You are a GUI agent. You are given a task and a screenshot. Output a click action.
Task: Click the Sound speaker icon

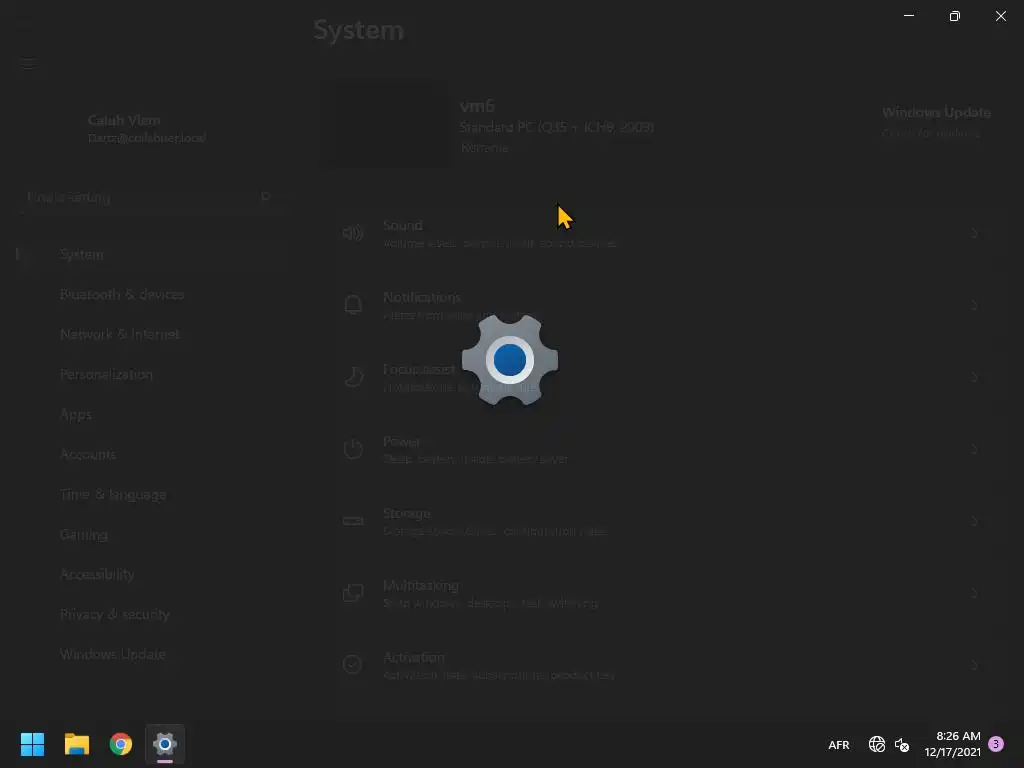pyautogui.click(x=353, y=233)
